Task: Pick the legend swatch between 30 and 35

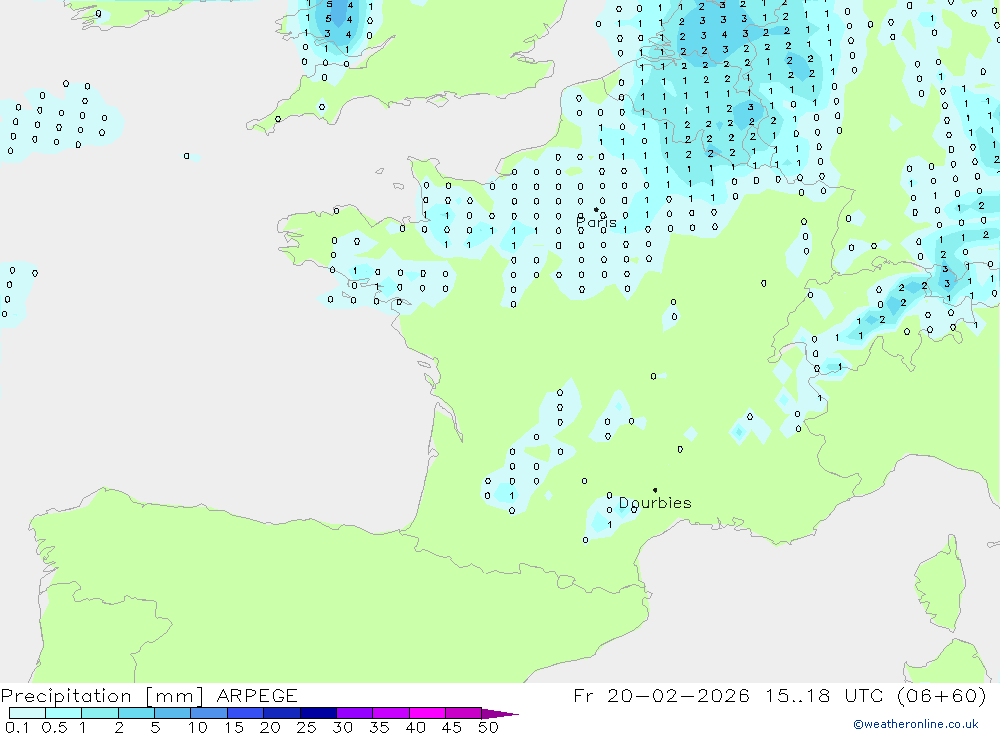Action: (355, 713)
